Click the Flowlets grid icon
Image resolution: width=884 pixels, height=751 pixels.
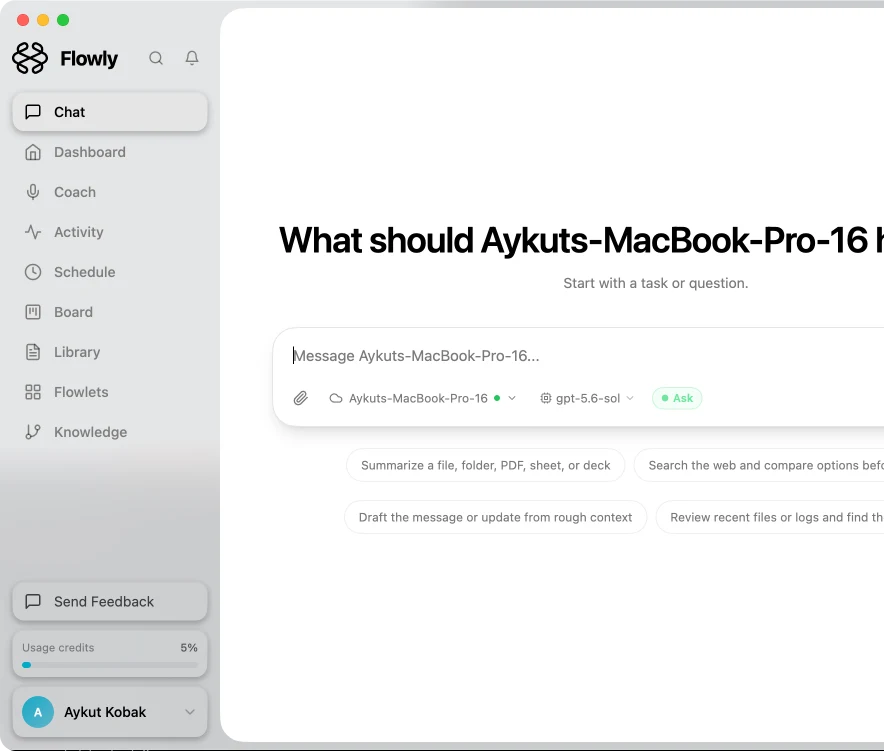pos(33,392)
